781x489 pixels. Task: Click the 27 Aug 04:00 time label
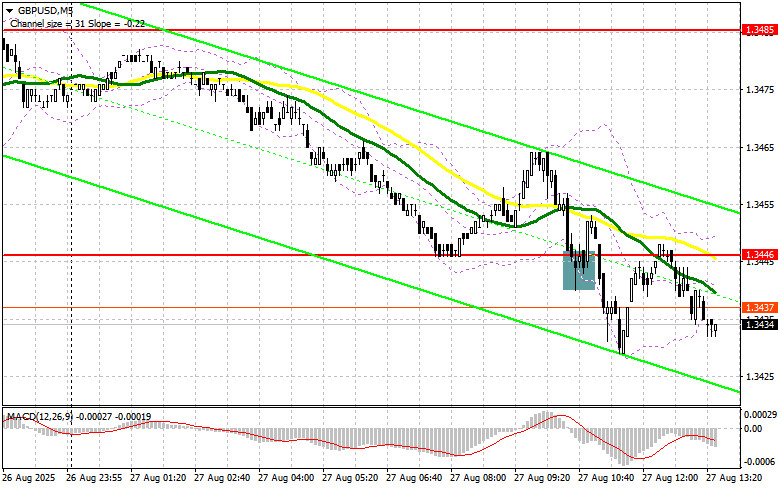[x=286, y=478]
